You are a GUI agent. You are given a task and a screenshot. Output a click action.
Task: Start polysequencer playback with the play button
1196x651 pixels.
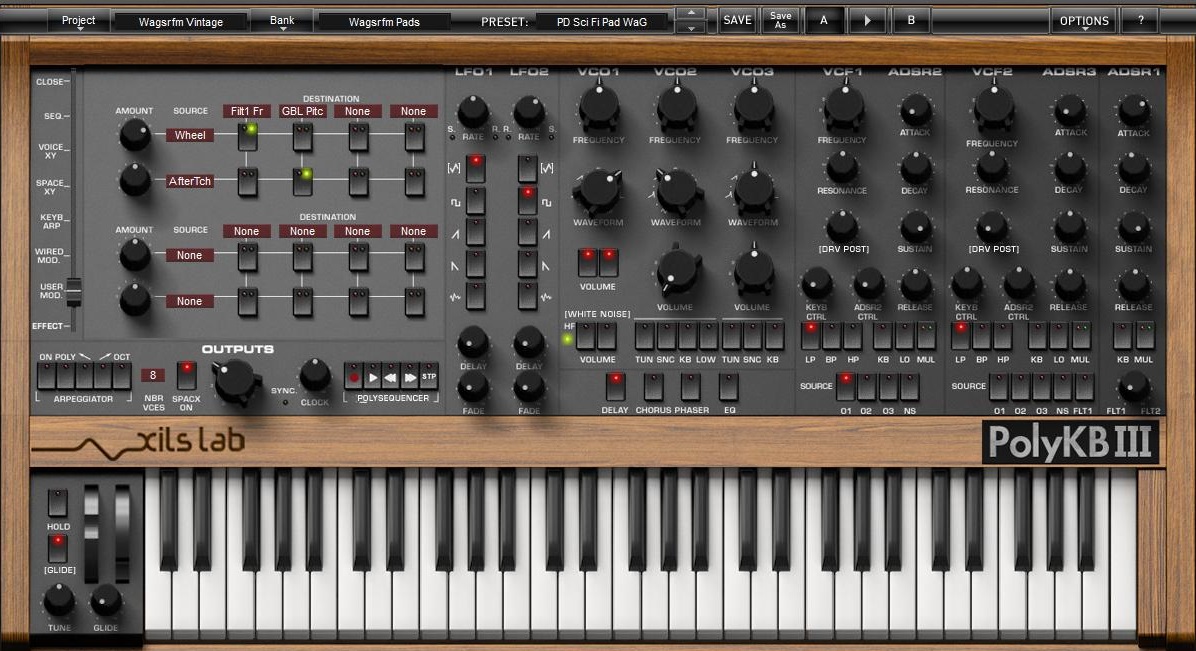coord(373,376)
